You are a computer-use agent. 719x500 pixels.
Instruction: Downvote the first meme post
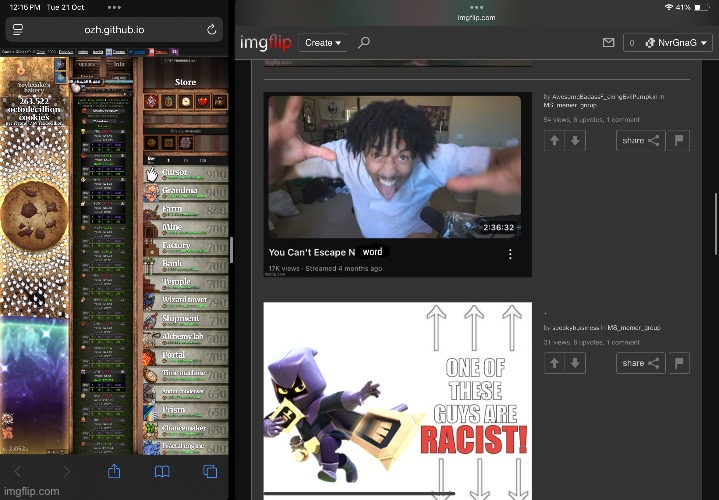pyautogui.click(x=574, y=141)
